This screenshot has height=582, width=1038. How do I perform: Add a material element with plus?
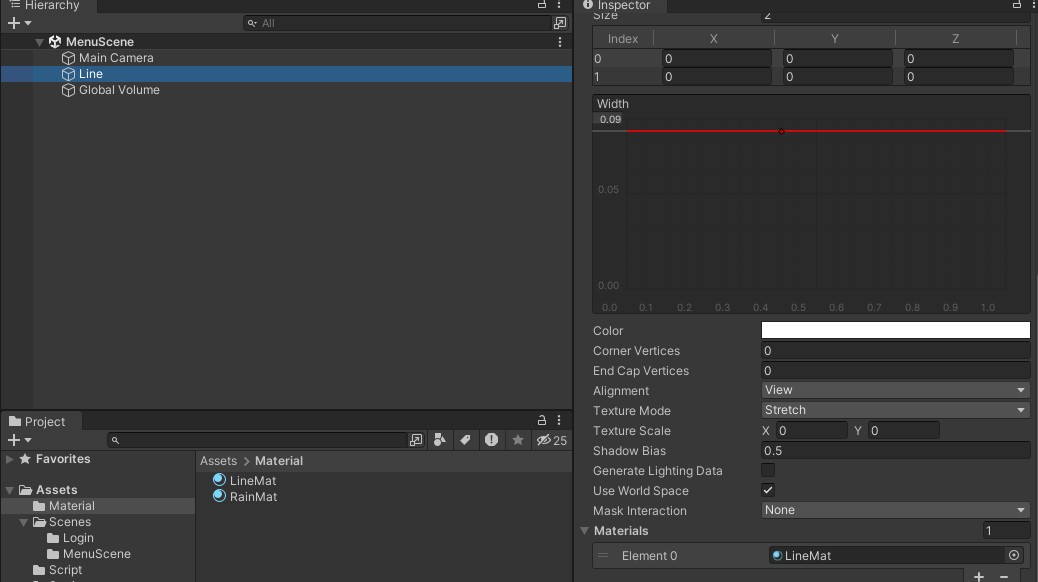tap(979, 577)
